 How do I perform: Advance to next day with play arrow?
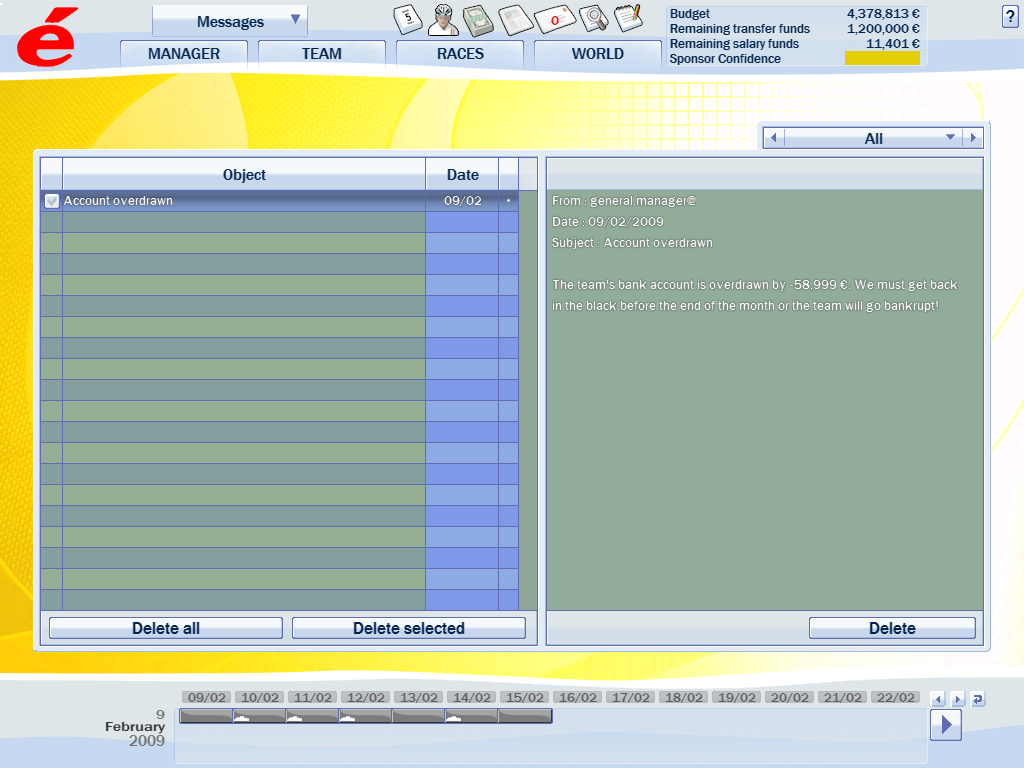tap(945, 724)
